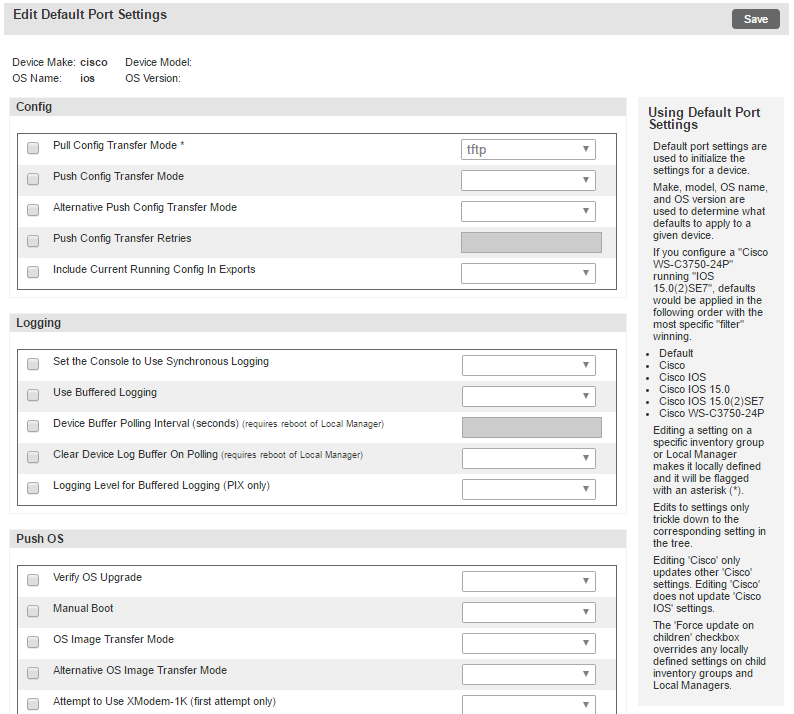Click the 'OS Version:' label
This screenshot has height=714, width=794.
(x=153, y=78)
